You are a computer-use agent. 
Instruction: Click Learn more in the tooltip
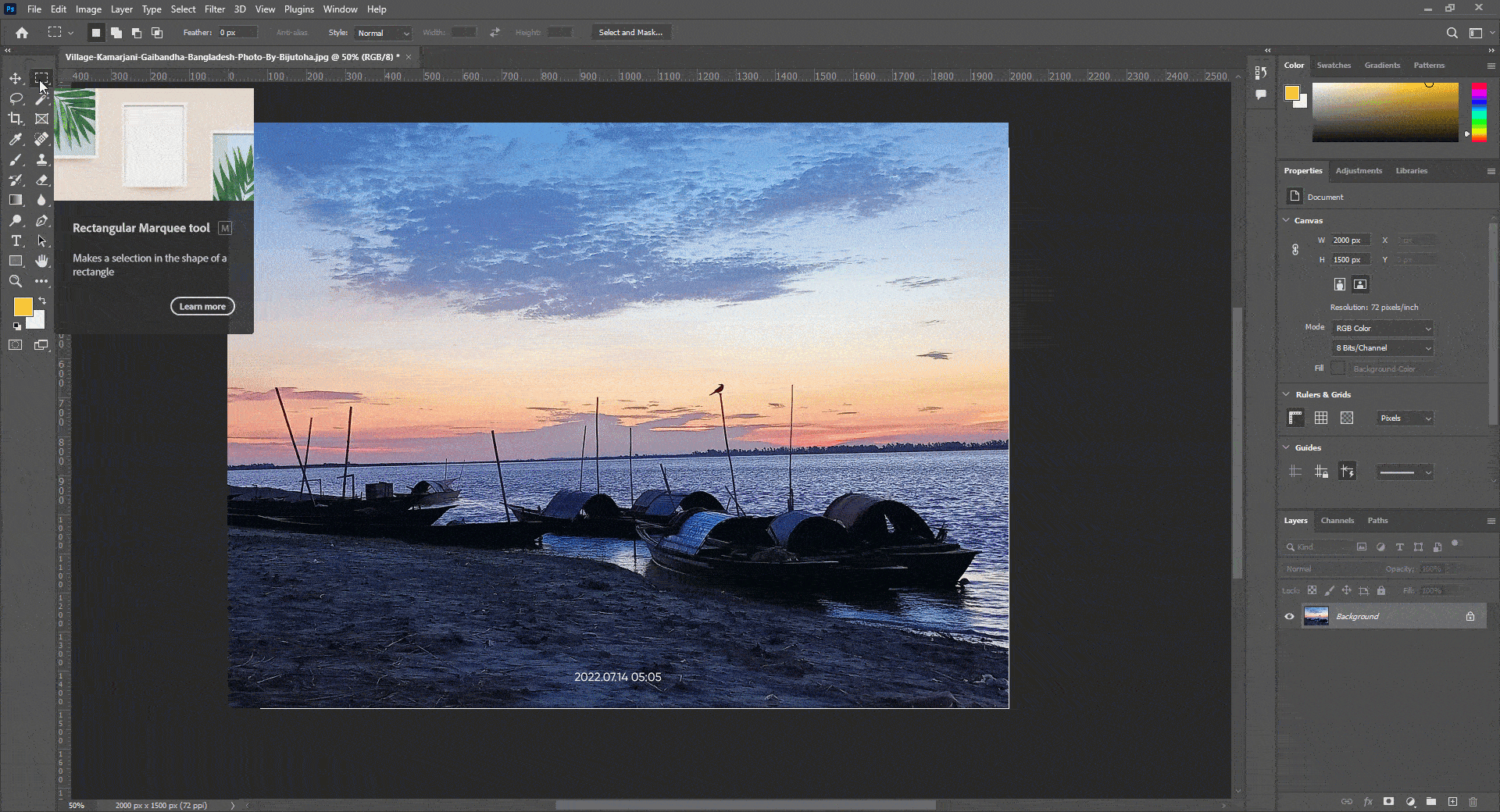(x=202, y=306)
